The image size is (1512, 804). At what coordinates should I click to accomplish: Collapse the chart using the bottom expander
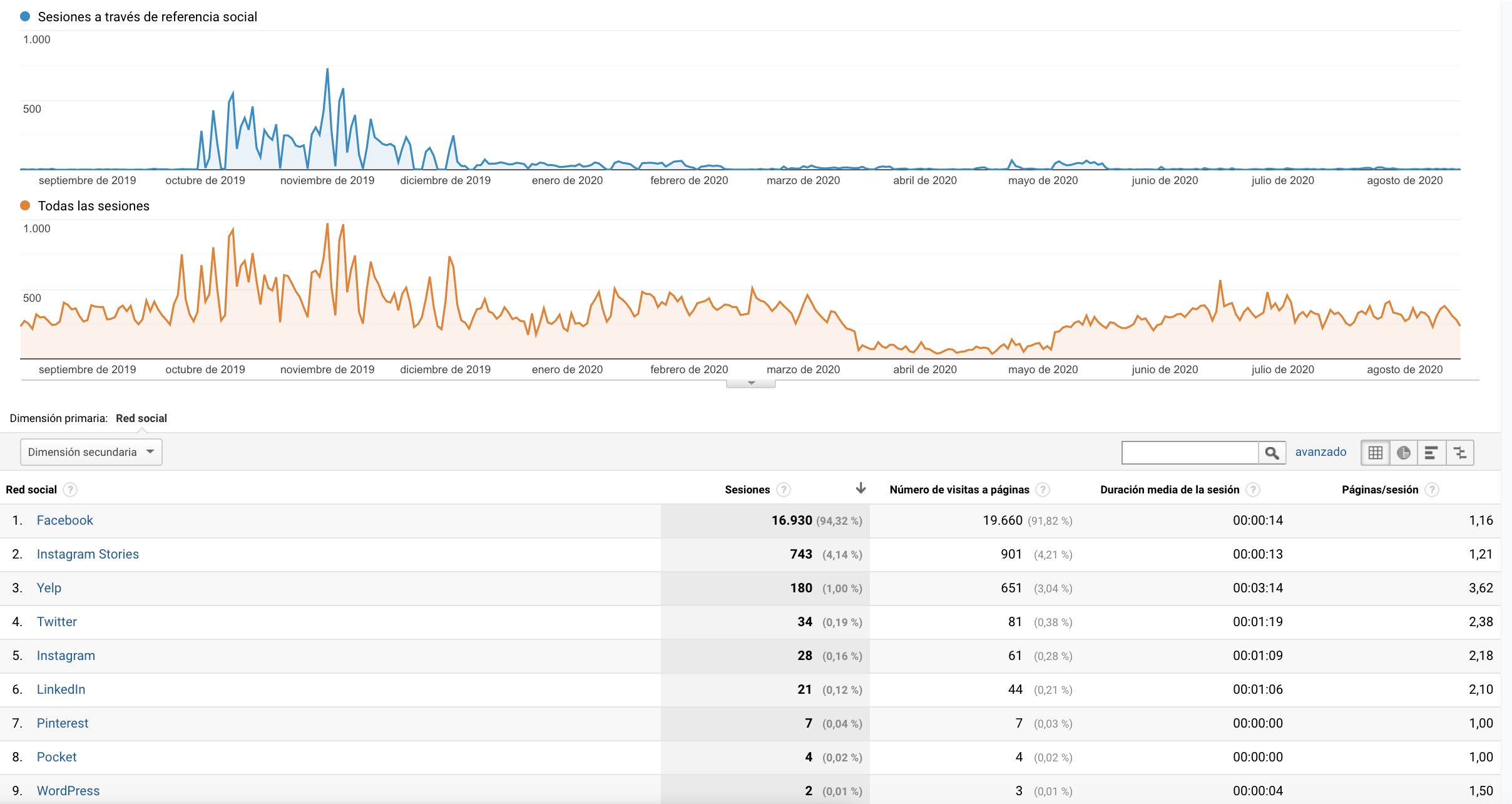click(x=750, y=383)
